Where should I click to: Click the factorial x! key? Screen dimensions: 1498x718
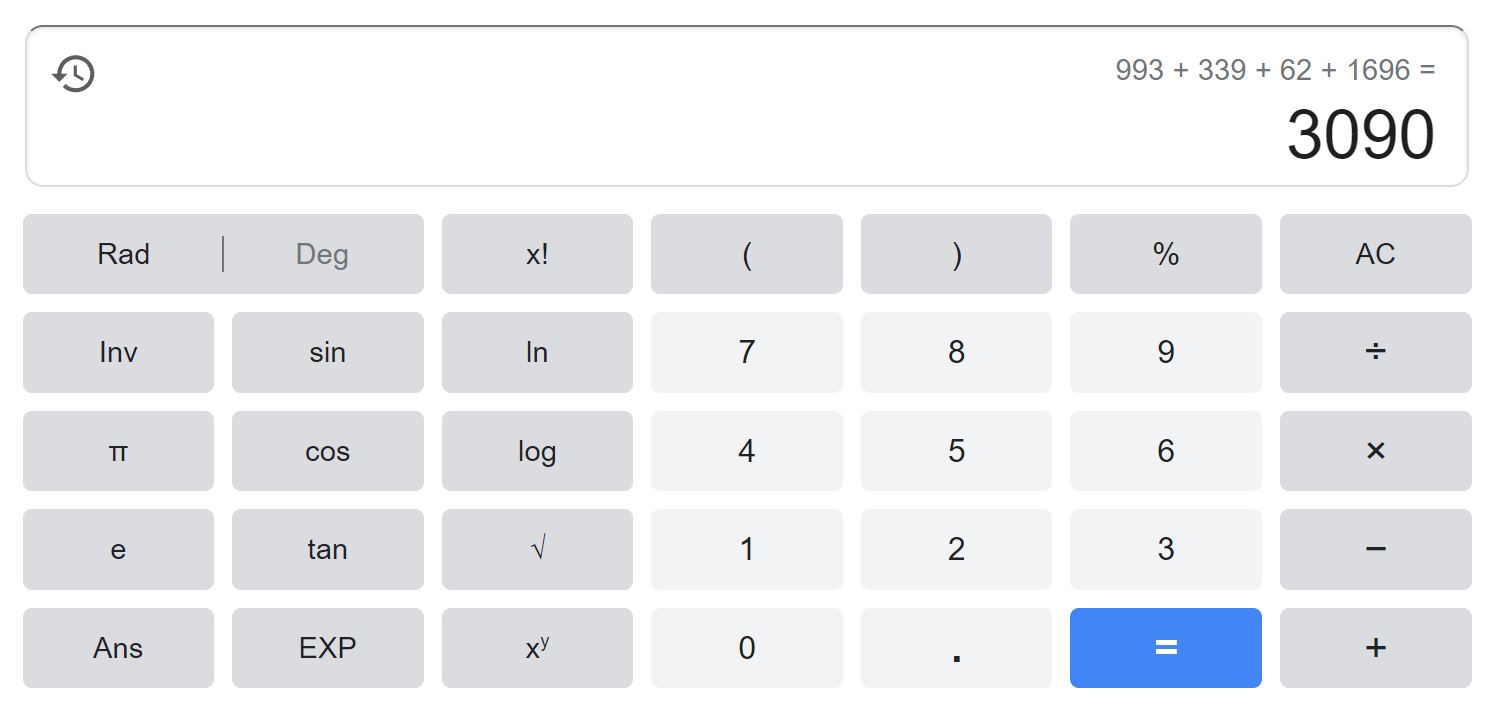(537, 254)
